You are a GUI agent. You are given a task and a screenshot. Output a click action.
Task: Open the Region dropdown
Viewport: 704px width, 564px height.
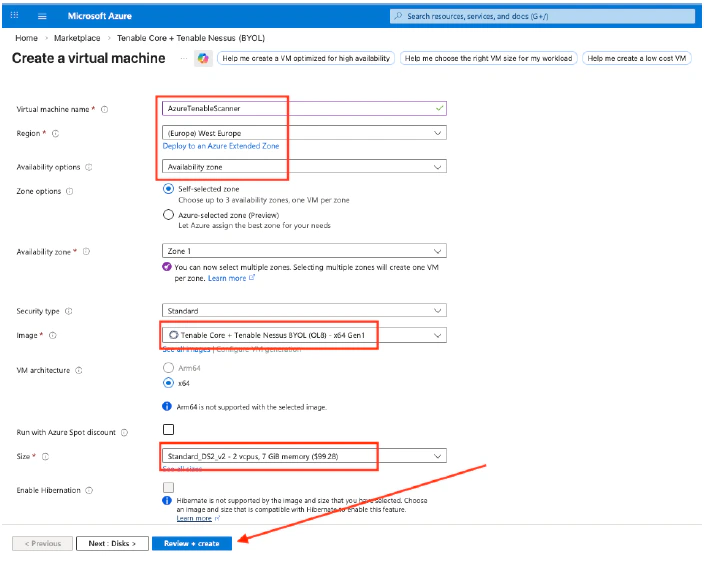coord(304,133)
